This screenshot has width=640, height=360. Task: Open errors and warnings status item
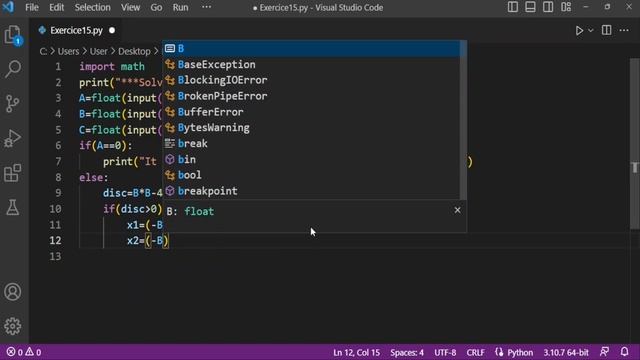(x=24, y=352)
